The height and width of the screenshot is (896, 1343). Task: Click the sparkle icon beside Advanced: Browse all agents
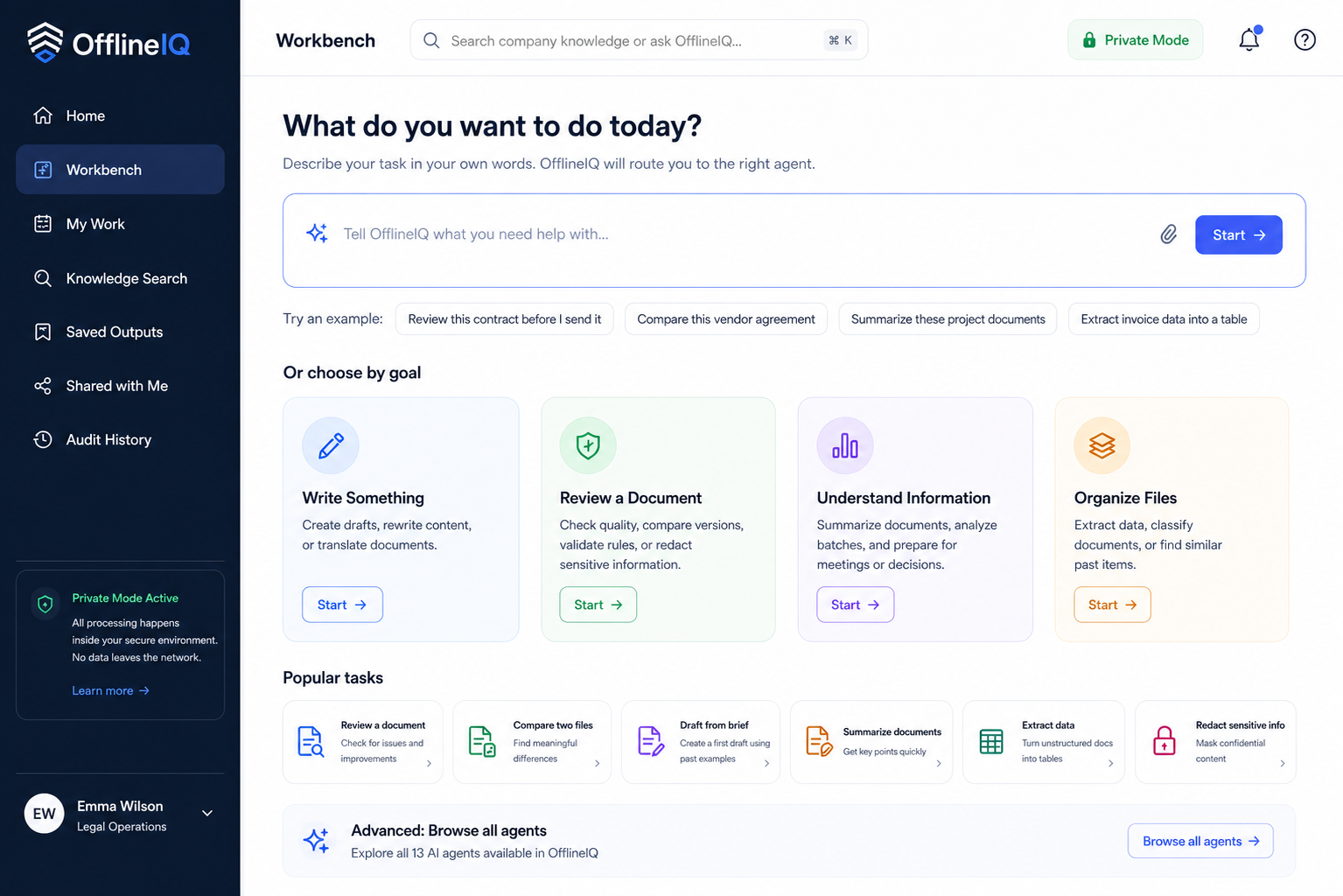coord(317,841)
